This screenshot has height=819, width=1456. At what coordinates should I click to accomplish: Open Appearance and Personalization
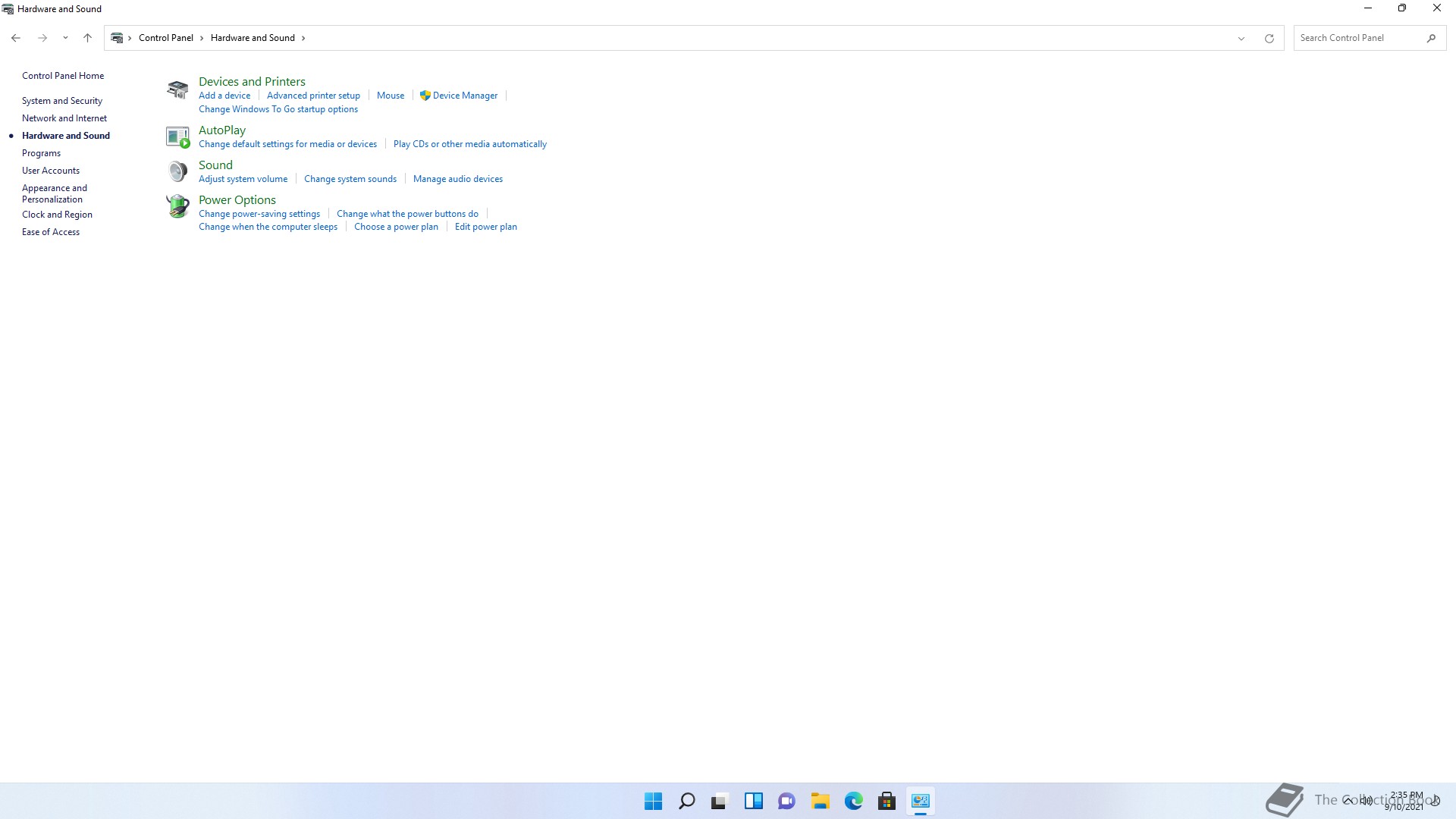(x=55, y=193)
